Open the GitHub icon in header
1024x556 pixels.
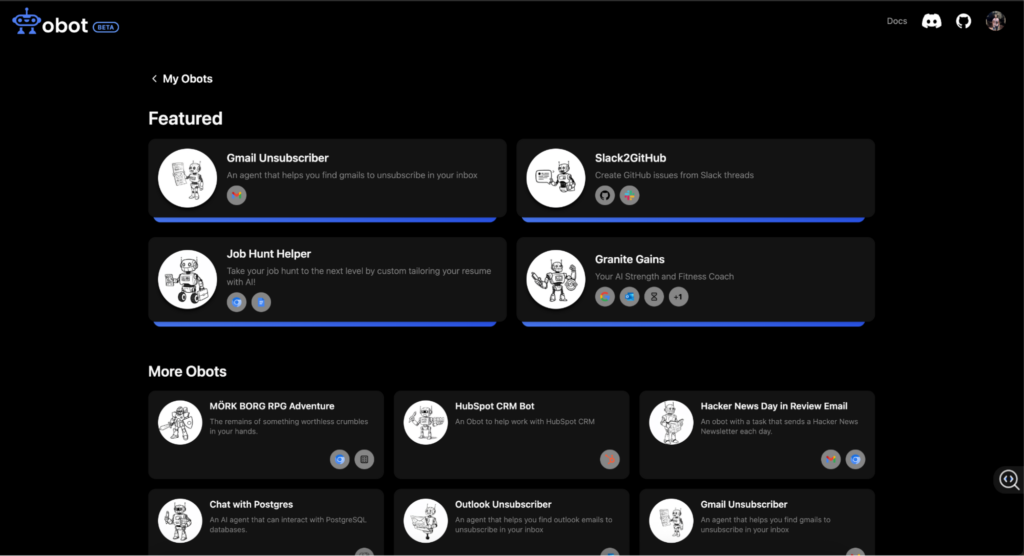coord(963,21)
